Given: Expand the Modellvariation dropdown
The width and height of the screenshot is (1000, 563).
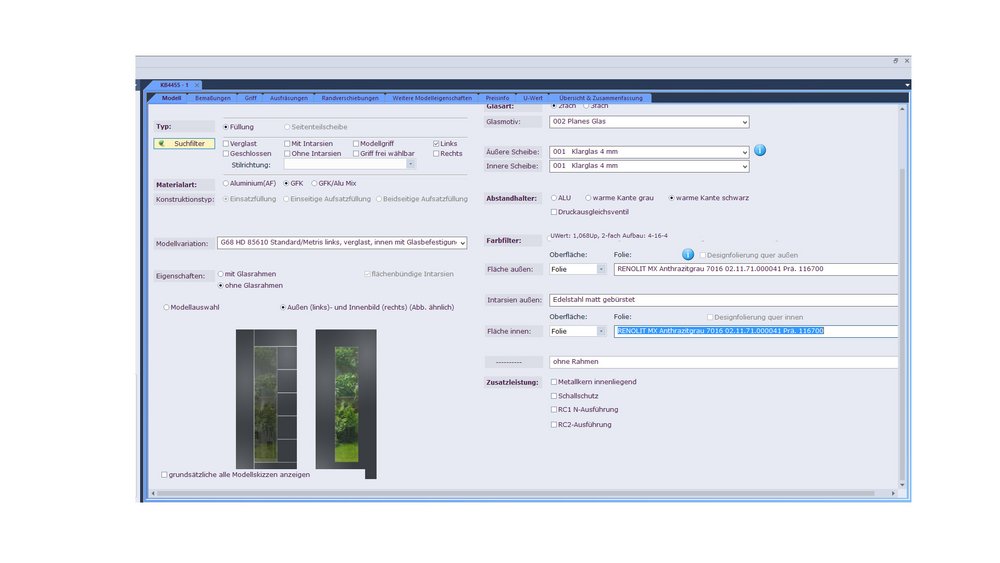Looking at the screenshot, I should tap(462, 243).
